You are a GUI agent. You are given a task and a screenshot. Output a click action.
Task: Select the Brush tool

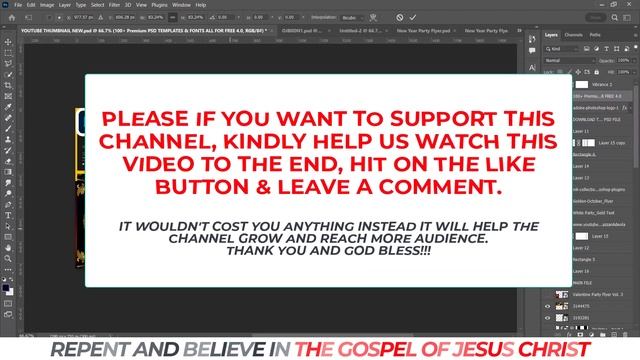point(8,129)
